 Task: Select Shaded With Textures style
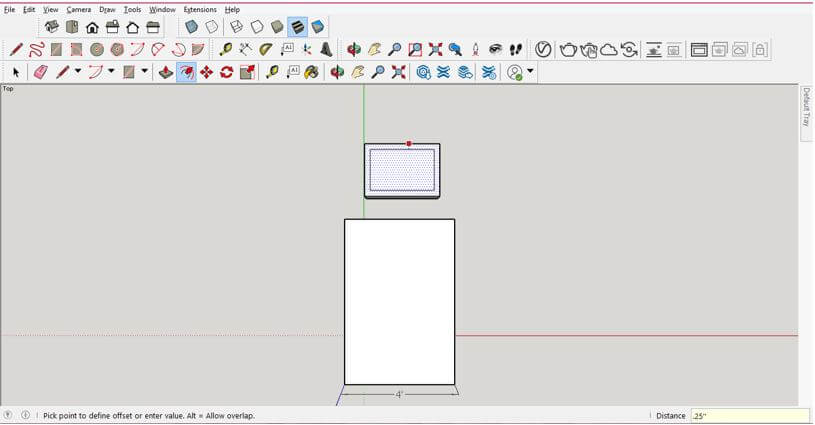[297, 27]
